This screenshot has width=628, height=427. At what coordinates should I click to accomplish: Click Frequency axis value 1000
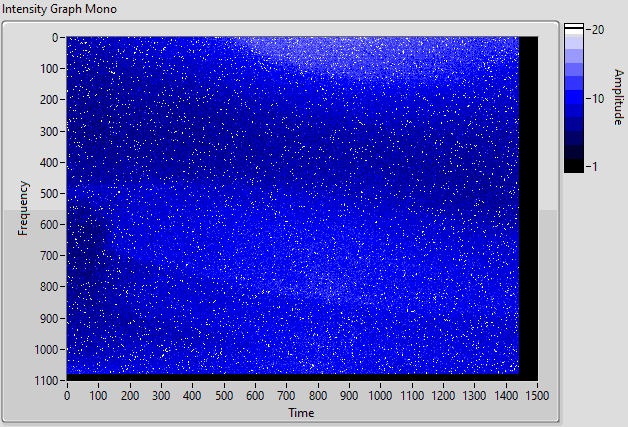[46, 350]
